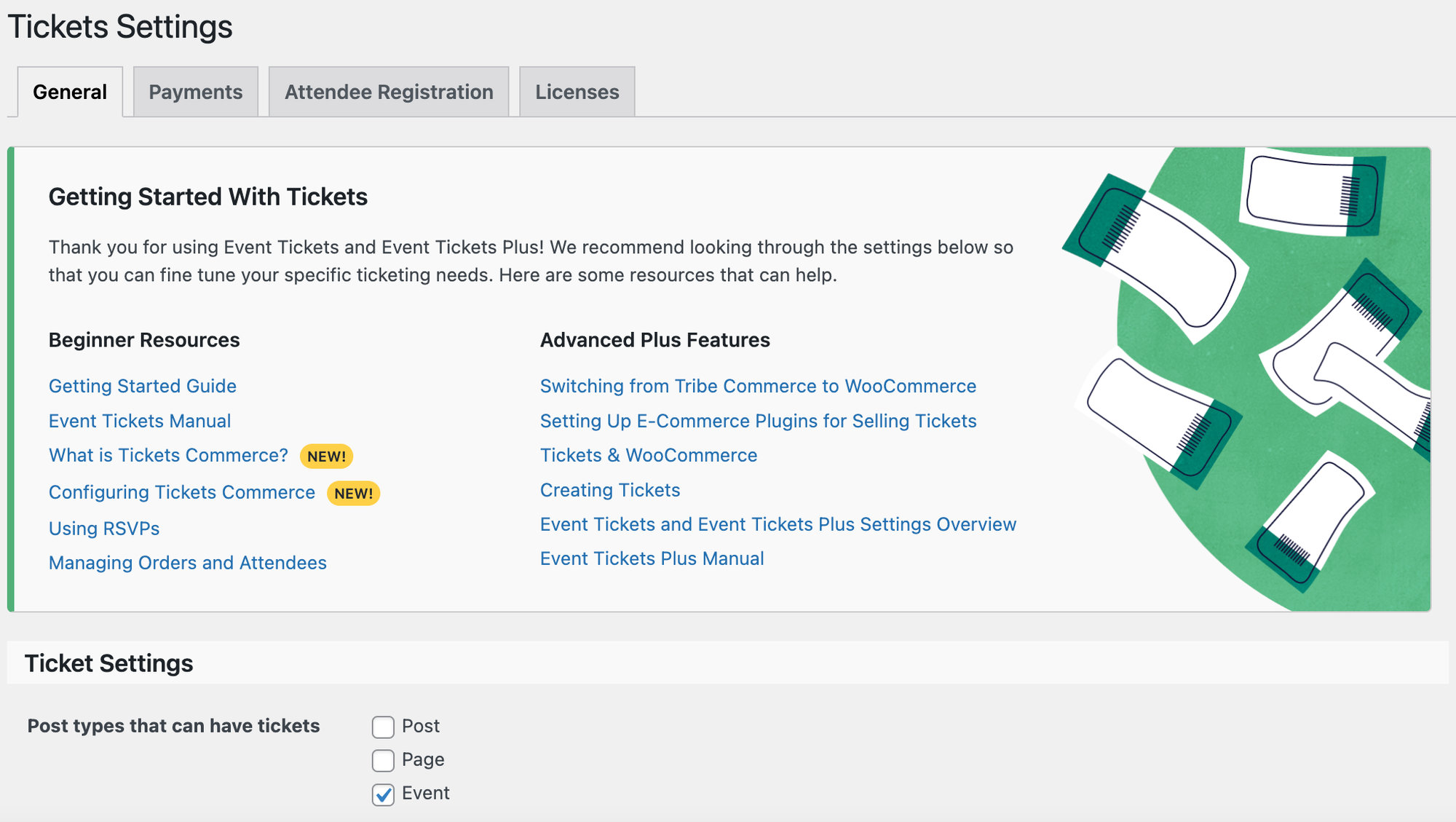Open Event Tickets Plus Settings Overview link
Viewport: 1456px width, 822px height.
click(778, 524)
